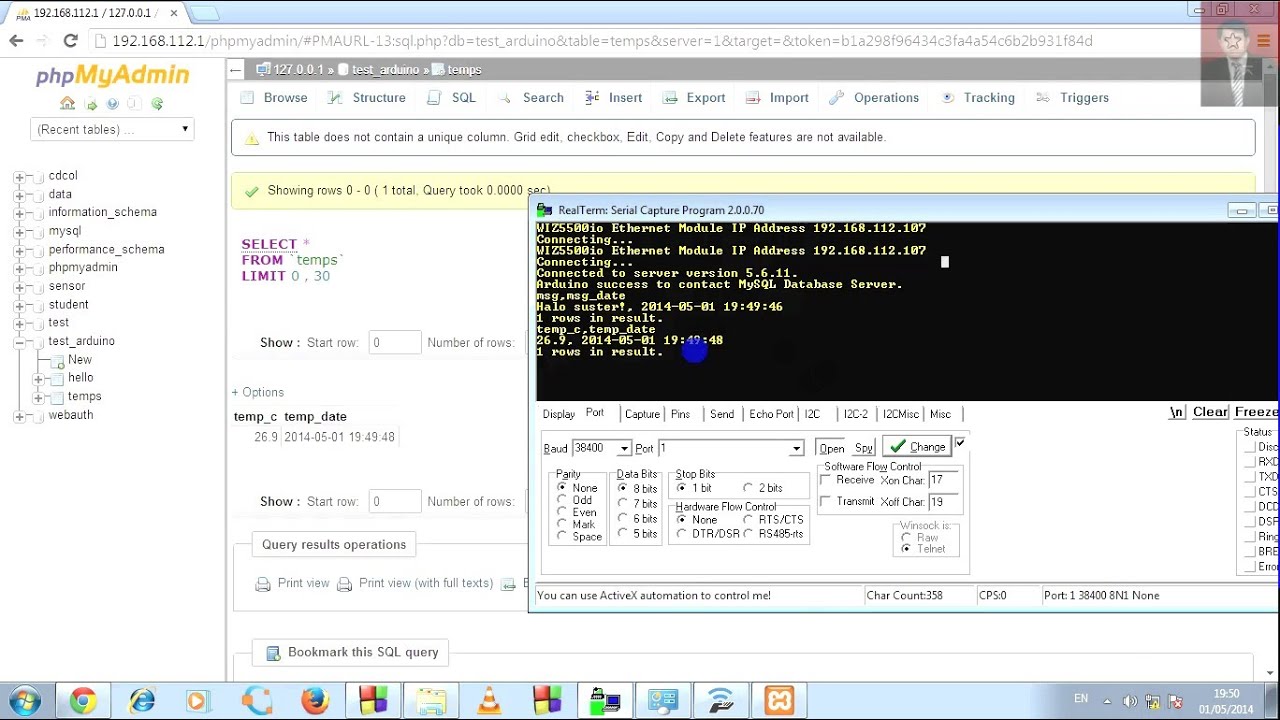Click the phpMyAdmin Home icon

67,103
